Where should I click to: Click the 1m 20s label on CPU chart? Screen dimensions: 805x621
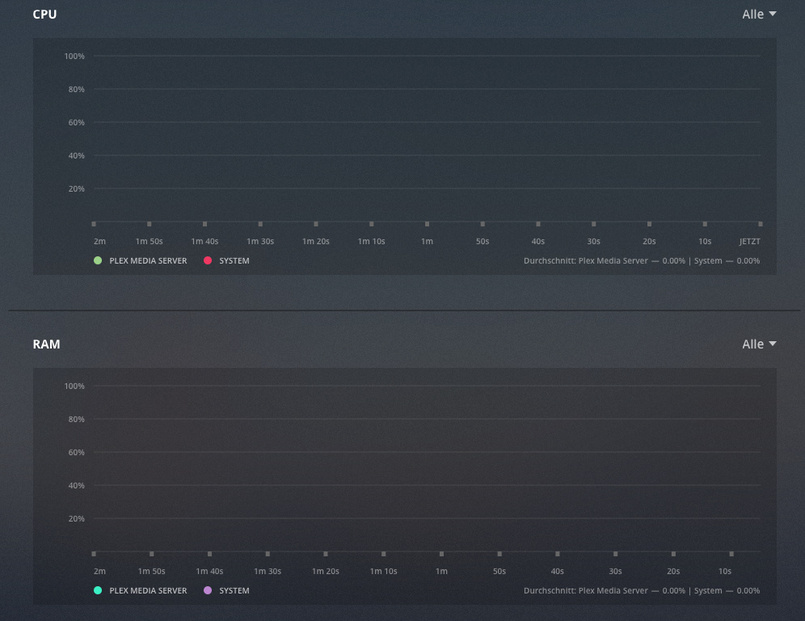(x=316, y=241)
